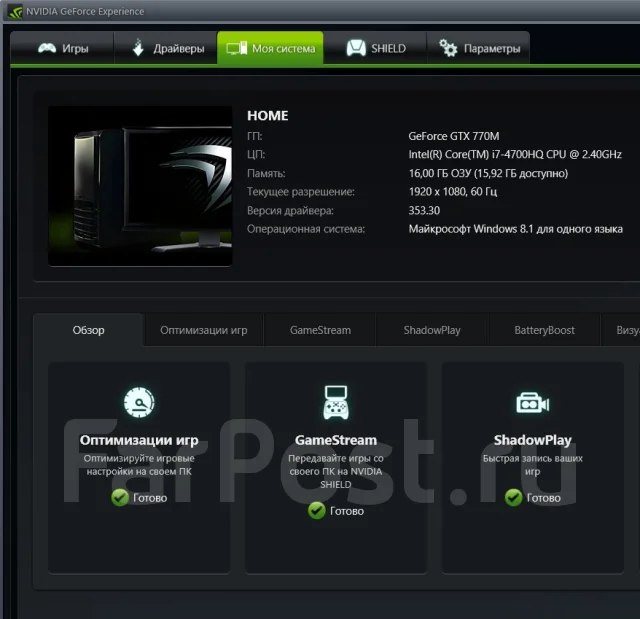Screen dimensions: 640x619
Task: Go to the Параметры tab
Action: pyautogui.click(x=478, y=48)
